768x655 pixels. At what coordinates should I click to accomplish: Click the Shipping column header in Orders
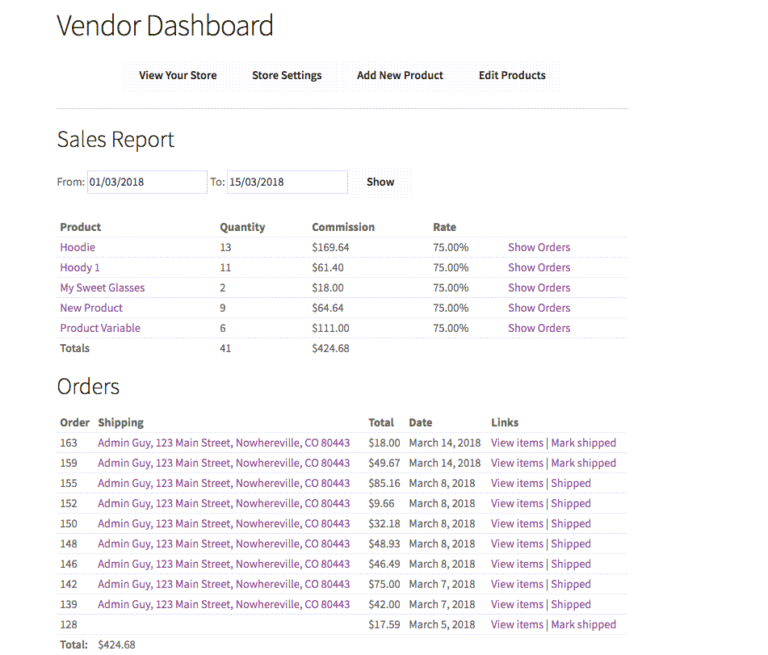120,423
